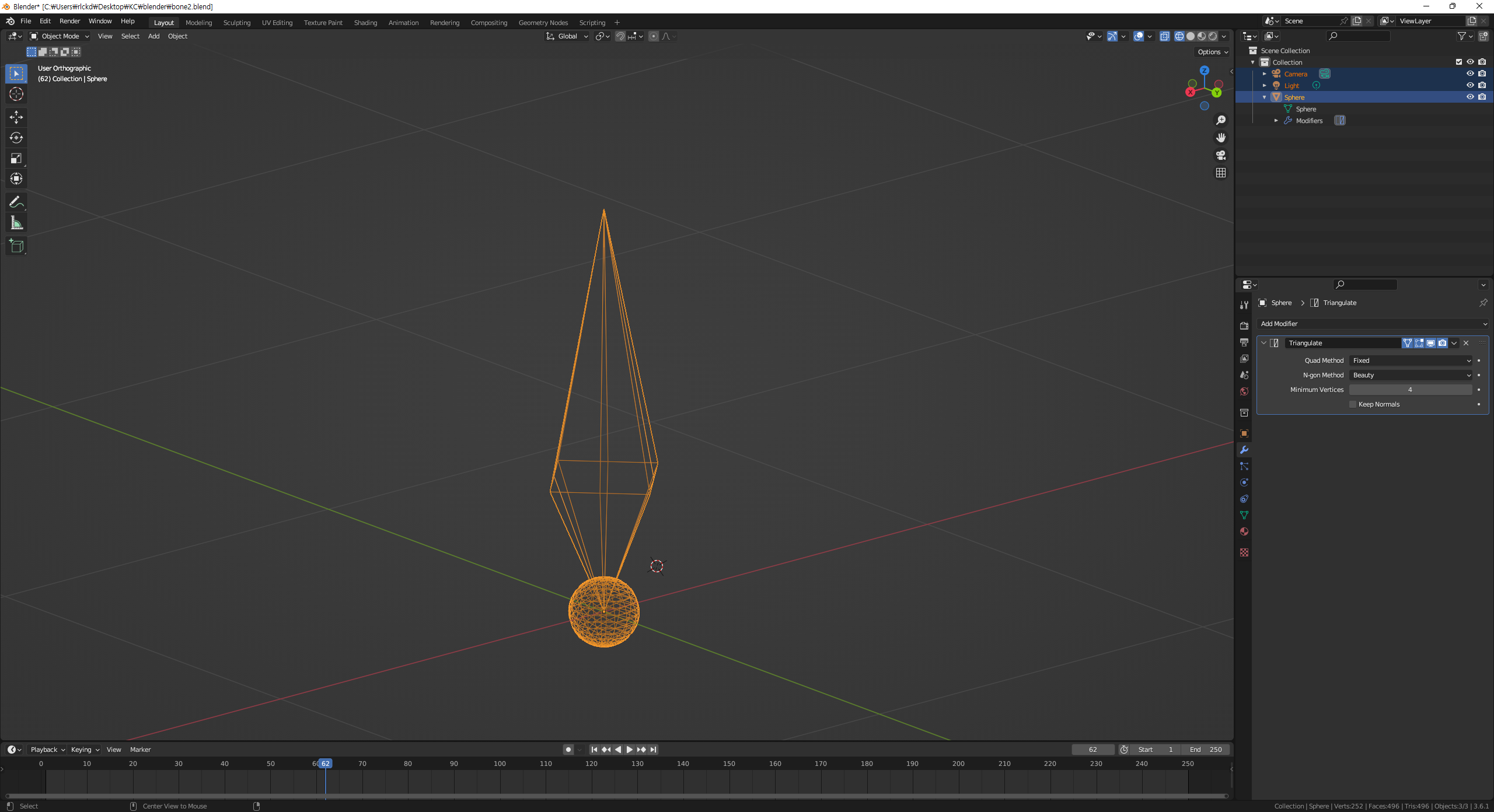
Task: Exclude Collection from view layer checkbox
Action: 1459,62
